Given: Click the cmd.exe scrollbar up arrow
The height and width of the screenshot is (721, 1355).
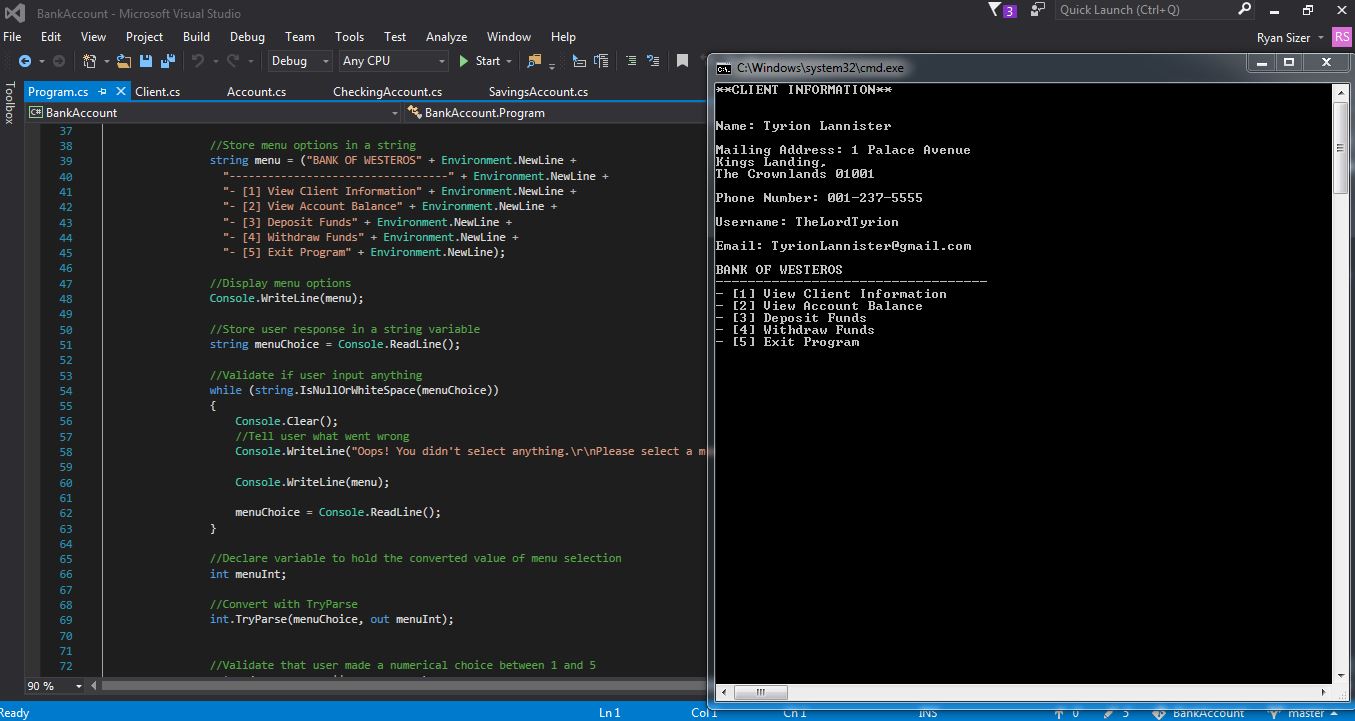Looking at the screenshot, I should tap(1340, 91).
